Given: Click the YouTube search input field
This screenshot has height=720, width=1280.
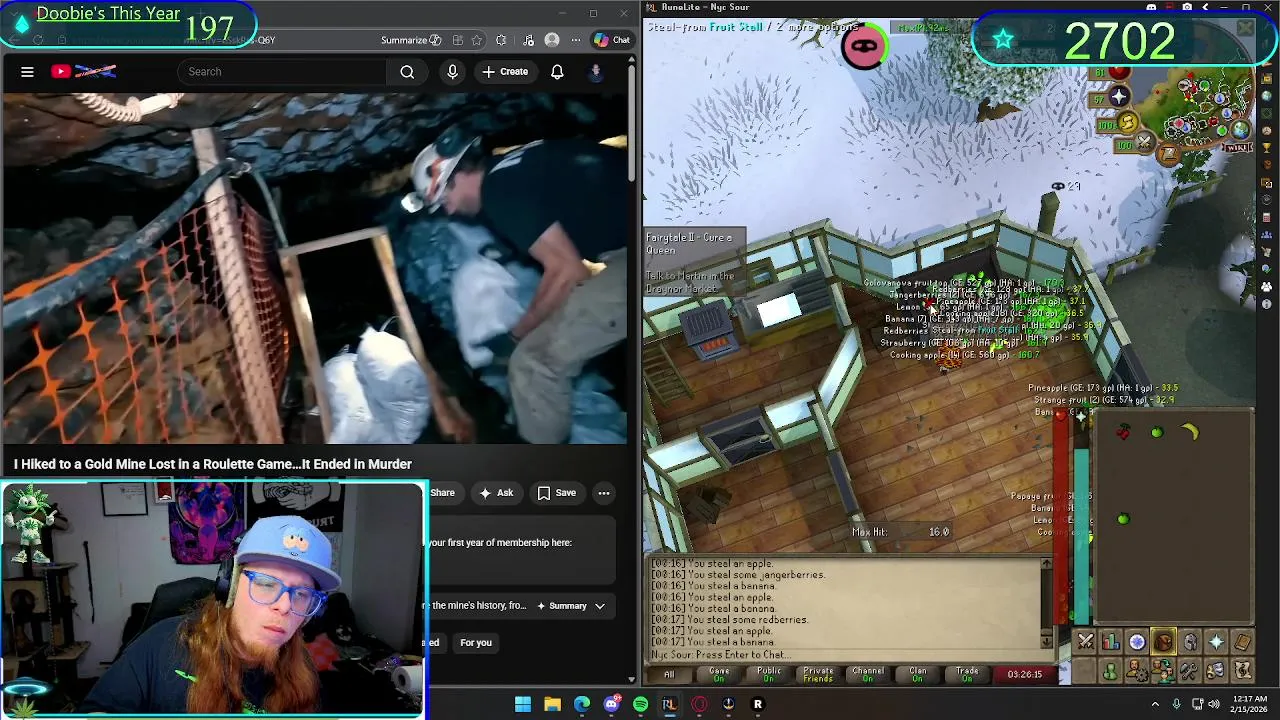Looking at the screenshot, I should click(x=282, y=71).
